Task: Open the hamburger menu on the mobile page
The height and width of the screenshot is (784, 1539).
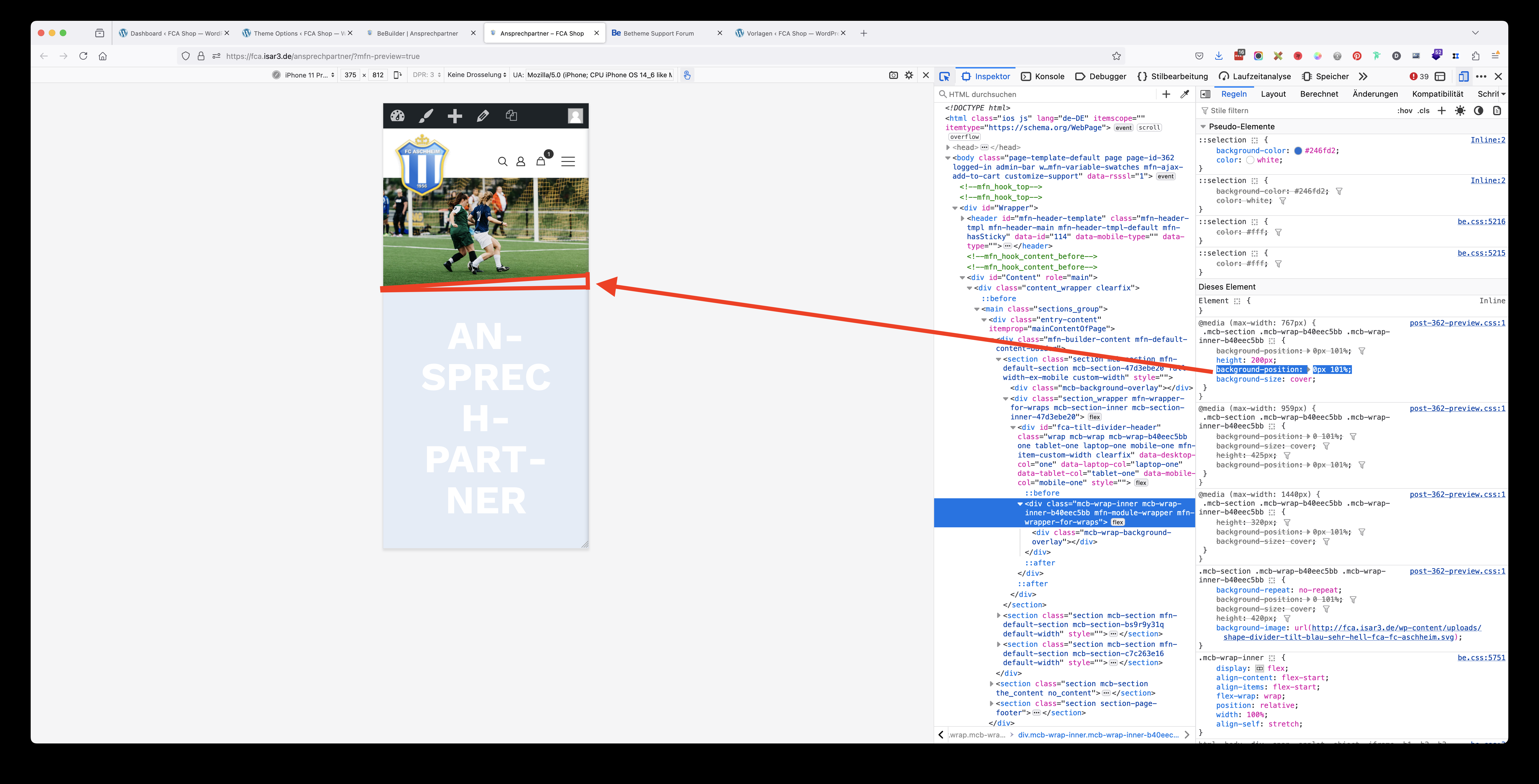Action: [568, 161]
